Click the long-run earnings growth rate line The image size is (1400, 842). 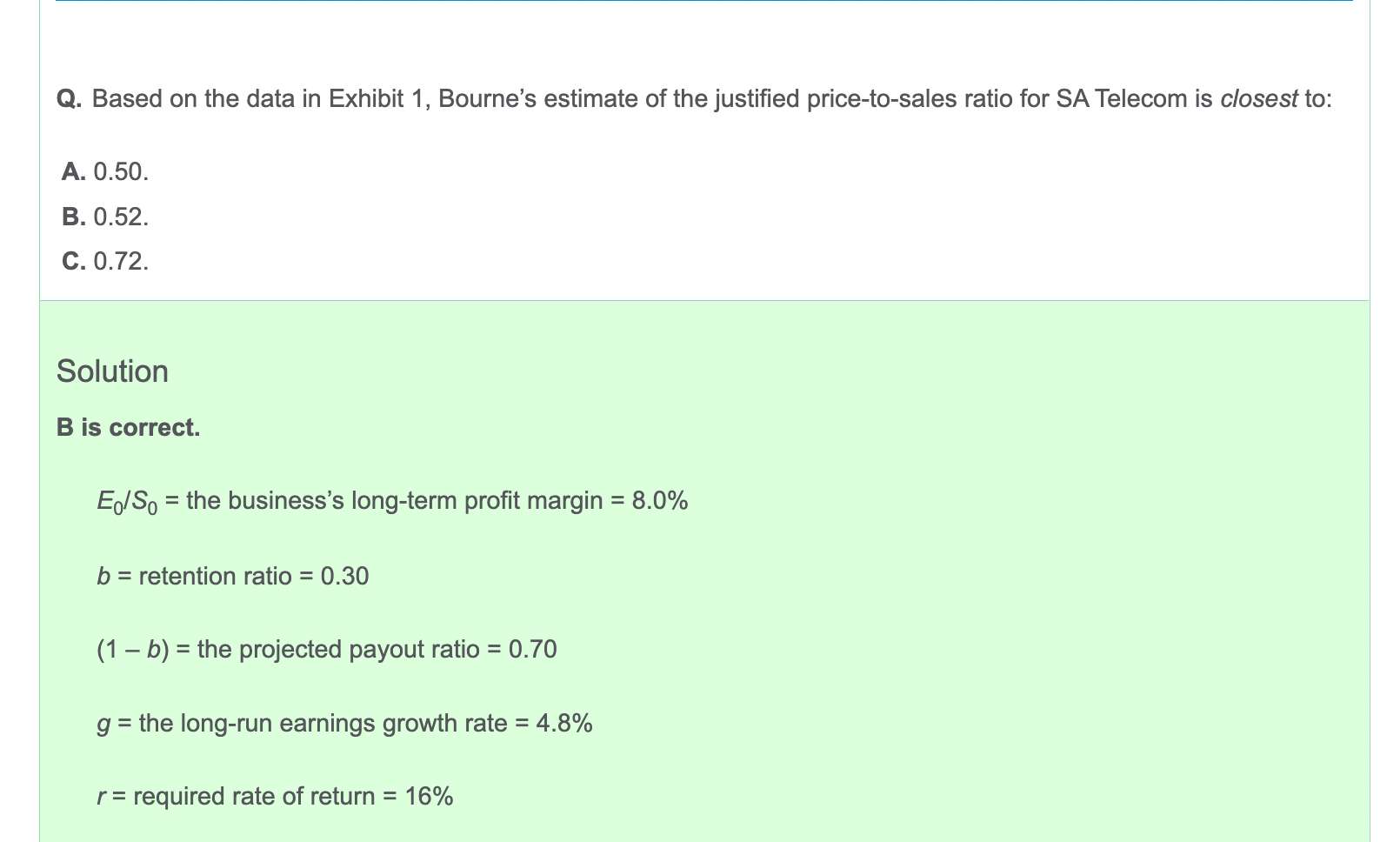pos(344,724)
